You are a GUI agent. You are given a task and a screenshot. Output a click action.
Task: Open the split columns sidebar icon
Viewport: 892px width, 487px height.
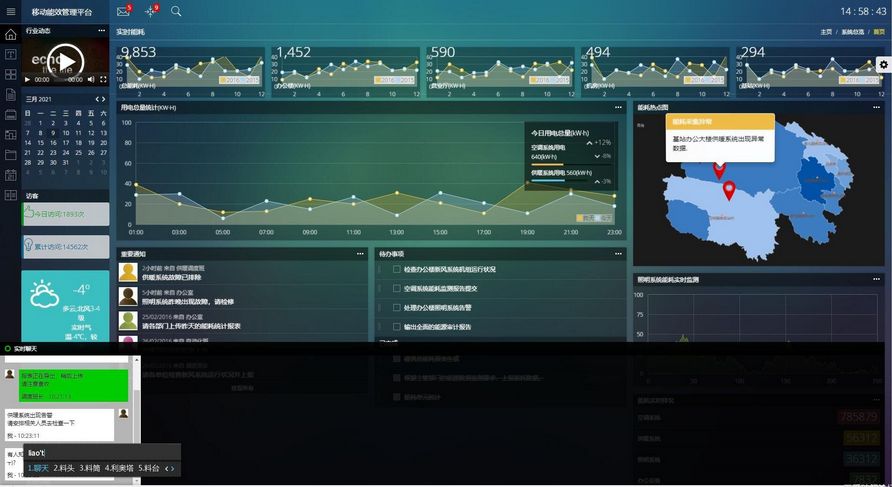(x=10, y=195)
